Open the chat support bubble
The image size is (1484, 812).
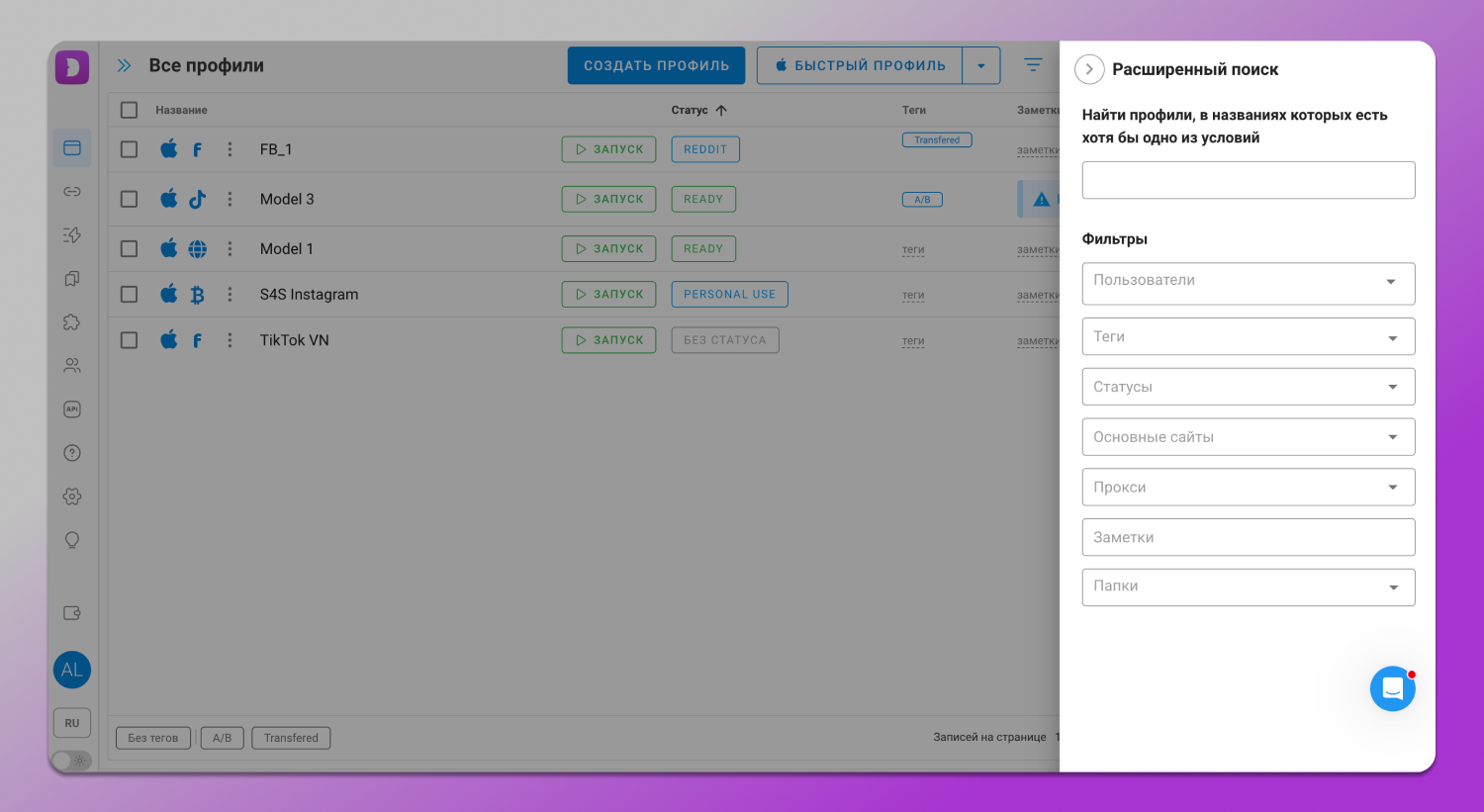(1392, 688)
